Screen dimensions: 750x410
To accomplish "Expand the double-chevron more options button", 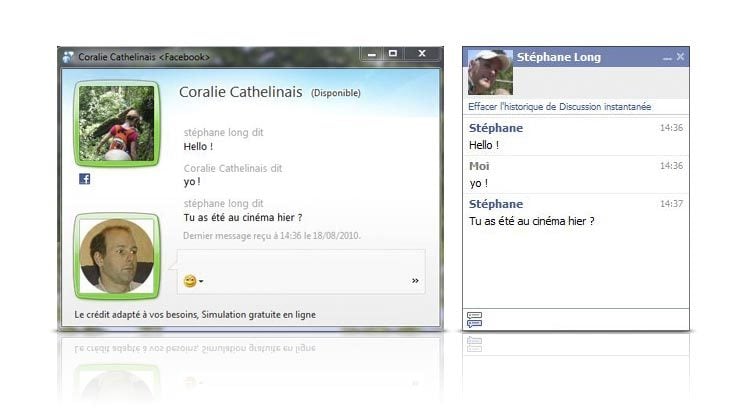I will click(x=415, y=281).
